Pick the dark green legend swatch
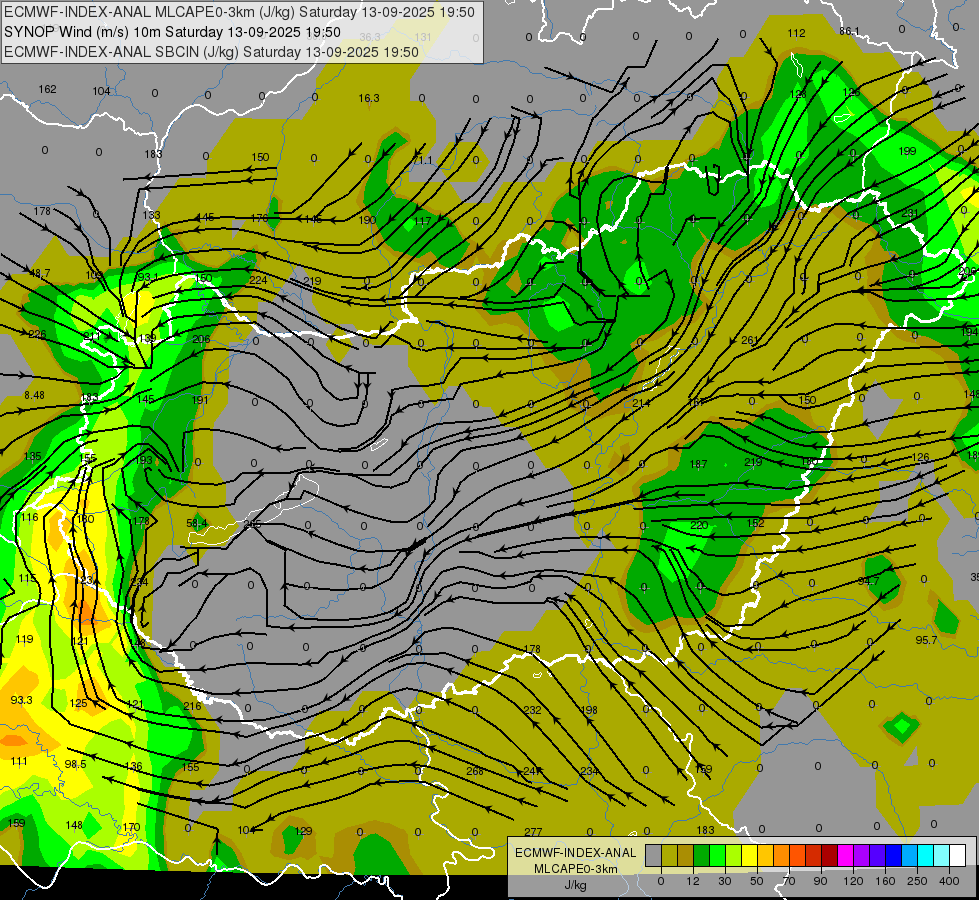The width and height of the screenshot is (979, 900). [x=702, y=855]
